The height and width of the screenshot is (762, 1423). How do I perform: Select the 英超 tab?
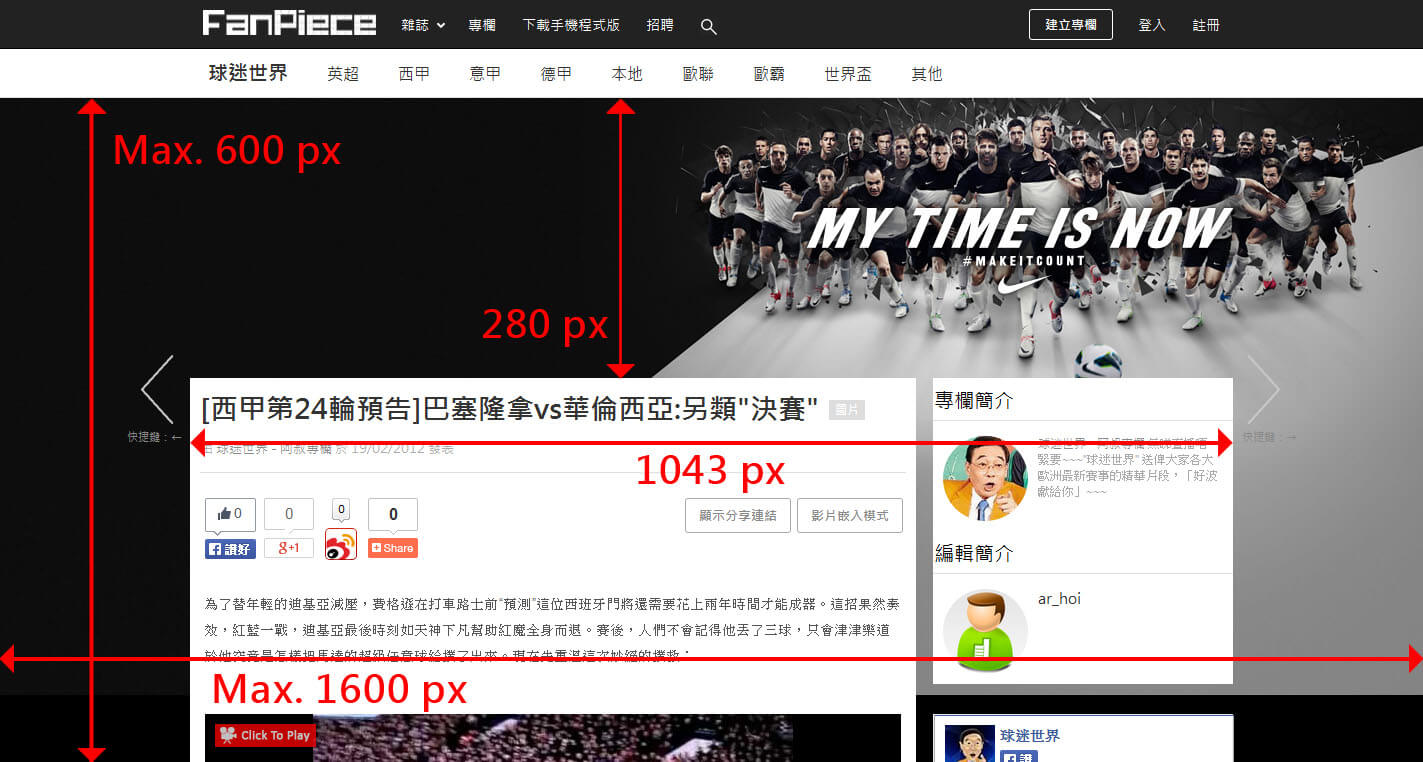(x=343, y=74)
